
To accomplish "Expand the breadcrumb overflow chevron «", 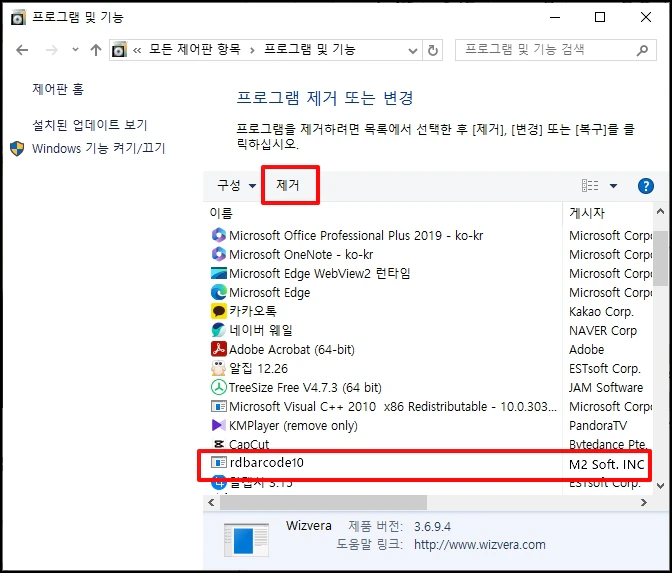I will pyautogui.click(x=137, y=51).
